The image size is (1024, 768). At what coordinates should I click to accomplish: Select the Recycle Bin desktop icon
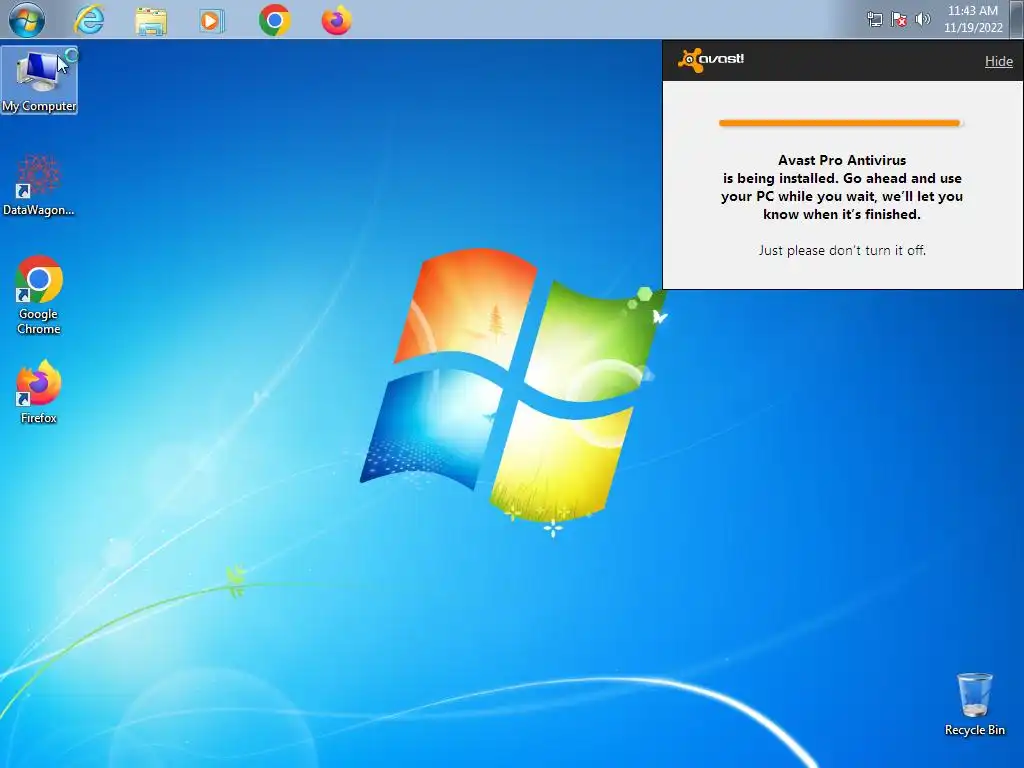pyautogui.click(x=974, y=705)
